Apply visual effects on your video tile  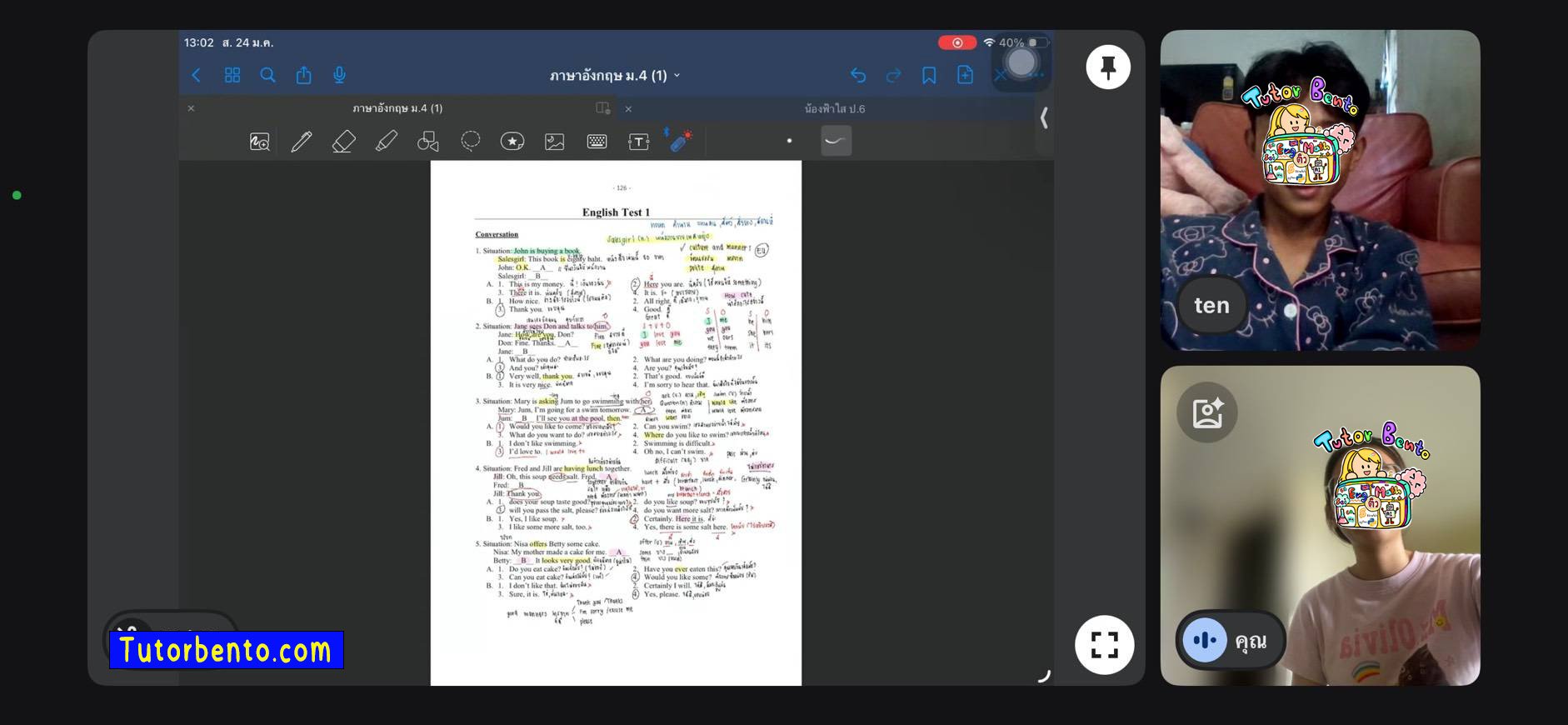(x=1207, y=412)
